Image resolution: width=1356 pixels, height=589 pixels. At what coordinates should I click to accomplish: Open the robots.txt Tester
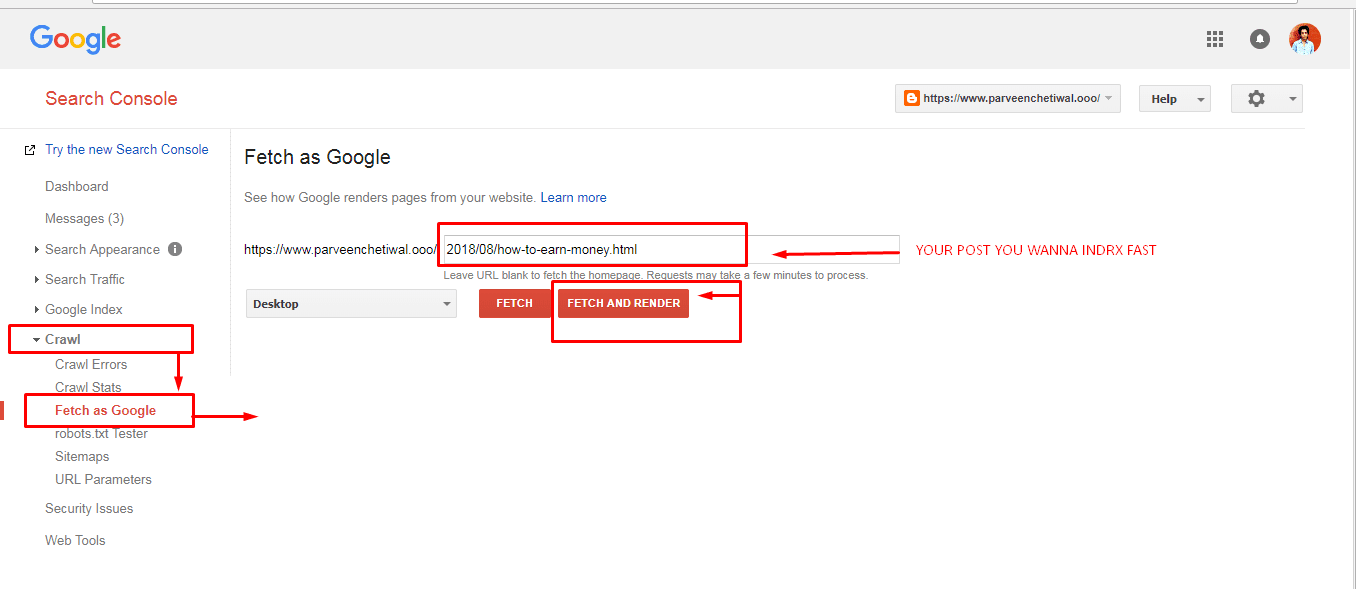pos(102,433)
